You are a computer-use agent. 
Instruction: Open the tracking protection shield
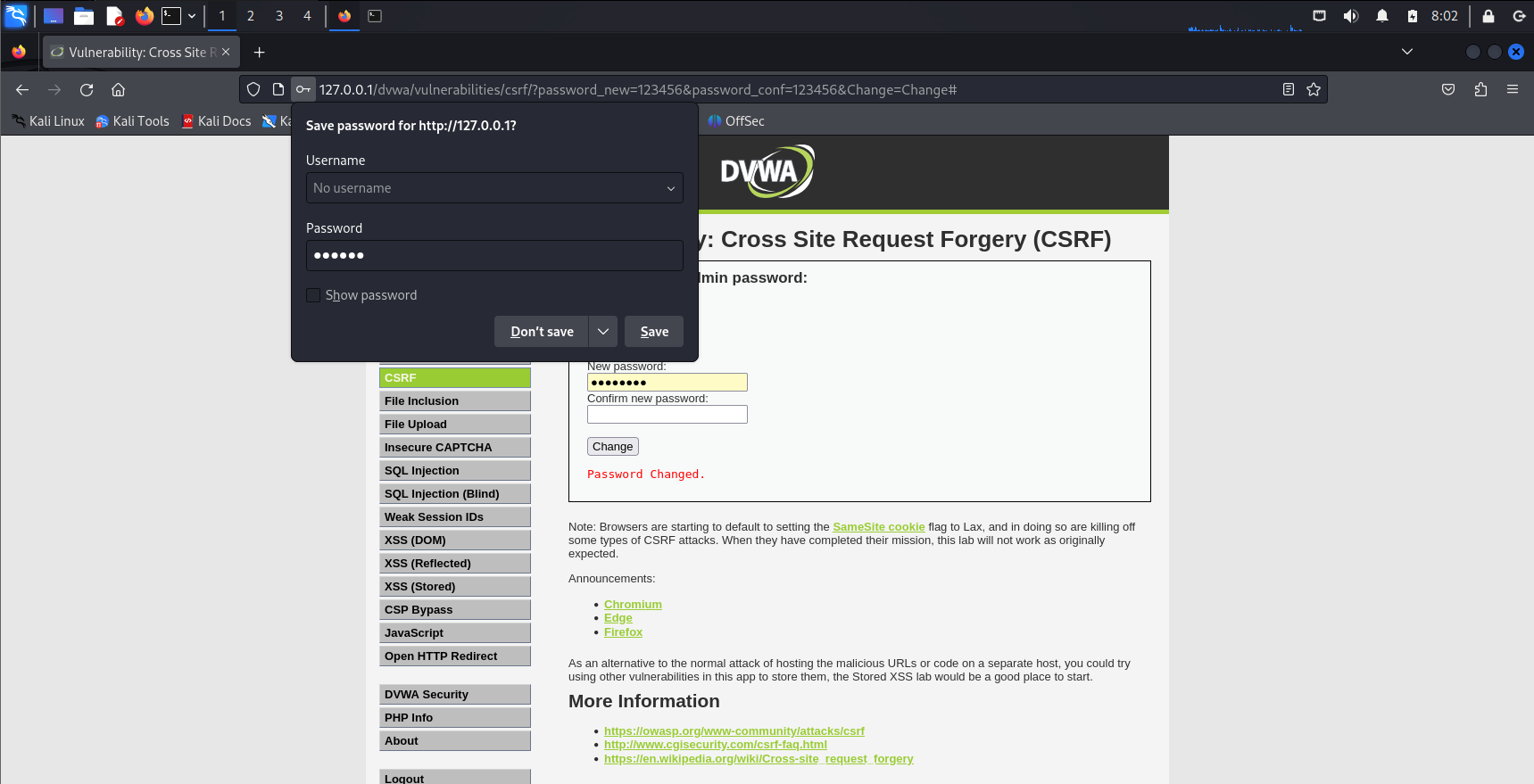253,89
